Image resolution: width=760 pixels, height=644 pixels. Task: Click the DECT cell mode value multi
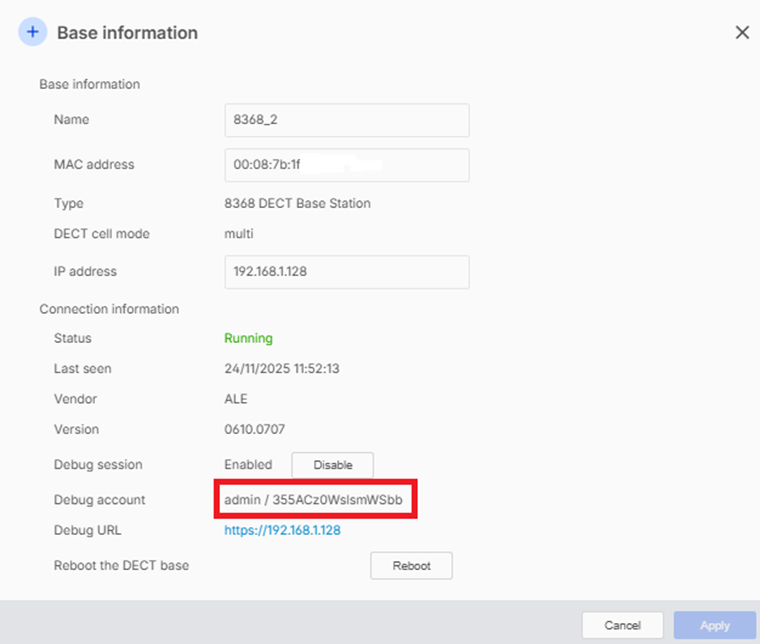tap(239, 234)
